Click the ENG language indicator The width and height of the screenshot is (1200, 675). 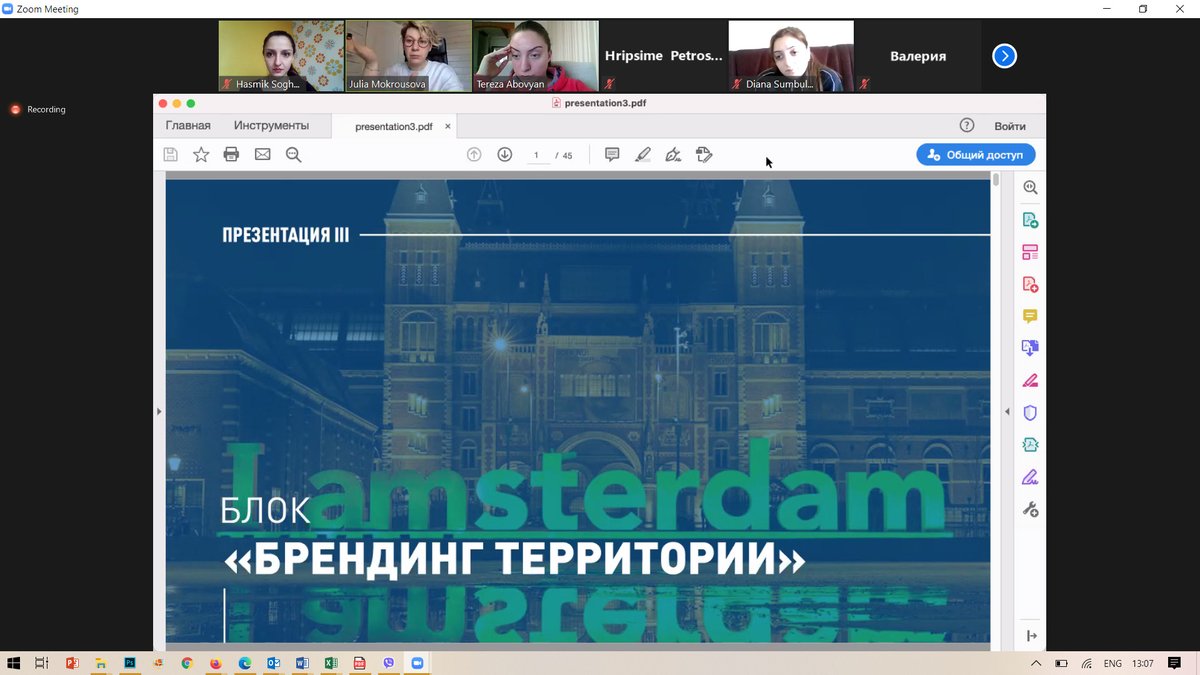(x=1112, y=664)
